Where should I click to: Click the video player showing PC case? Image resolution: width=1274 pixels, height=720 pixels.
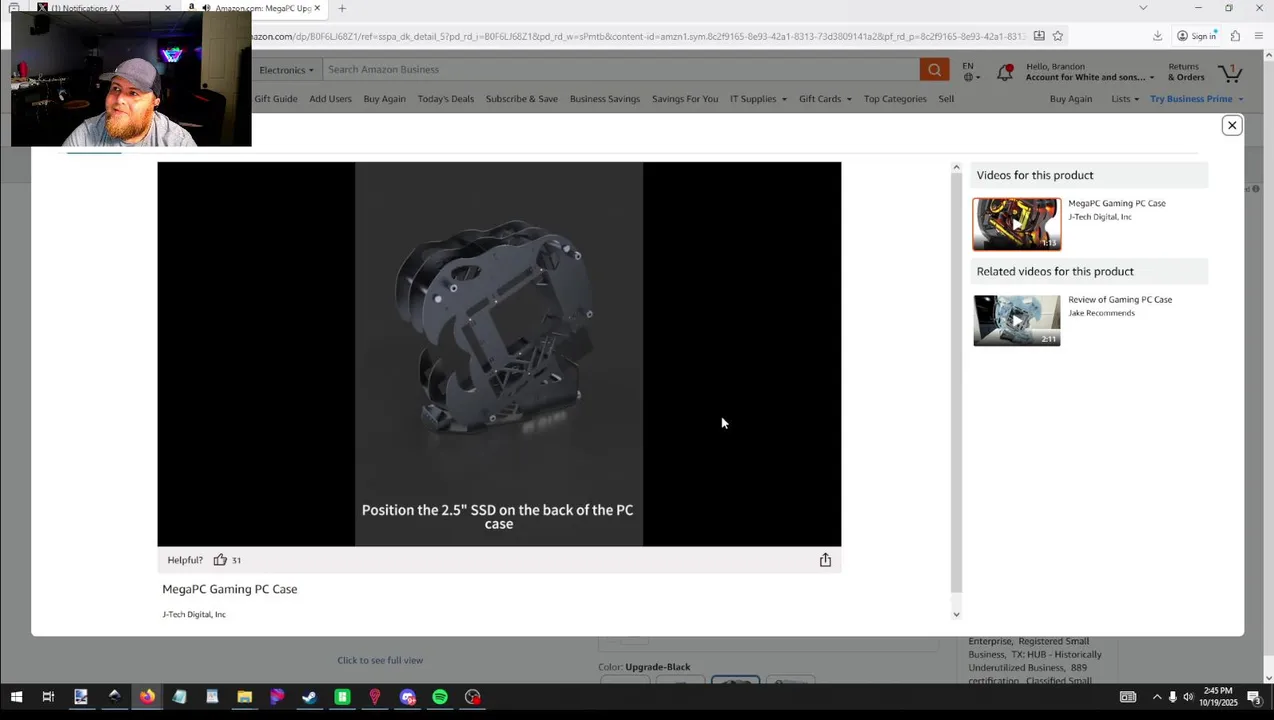coord(499,354)
